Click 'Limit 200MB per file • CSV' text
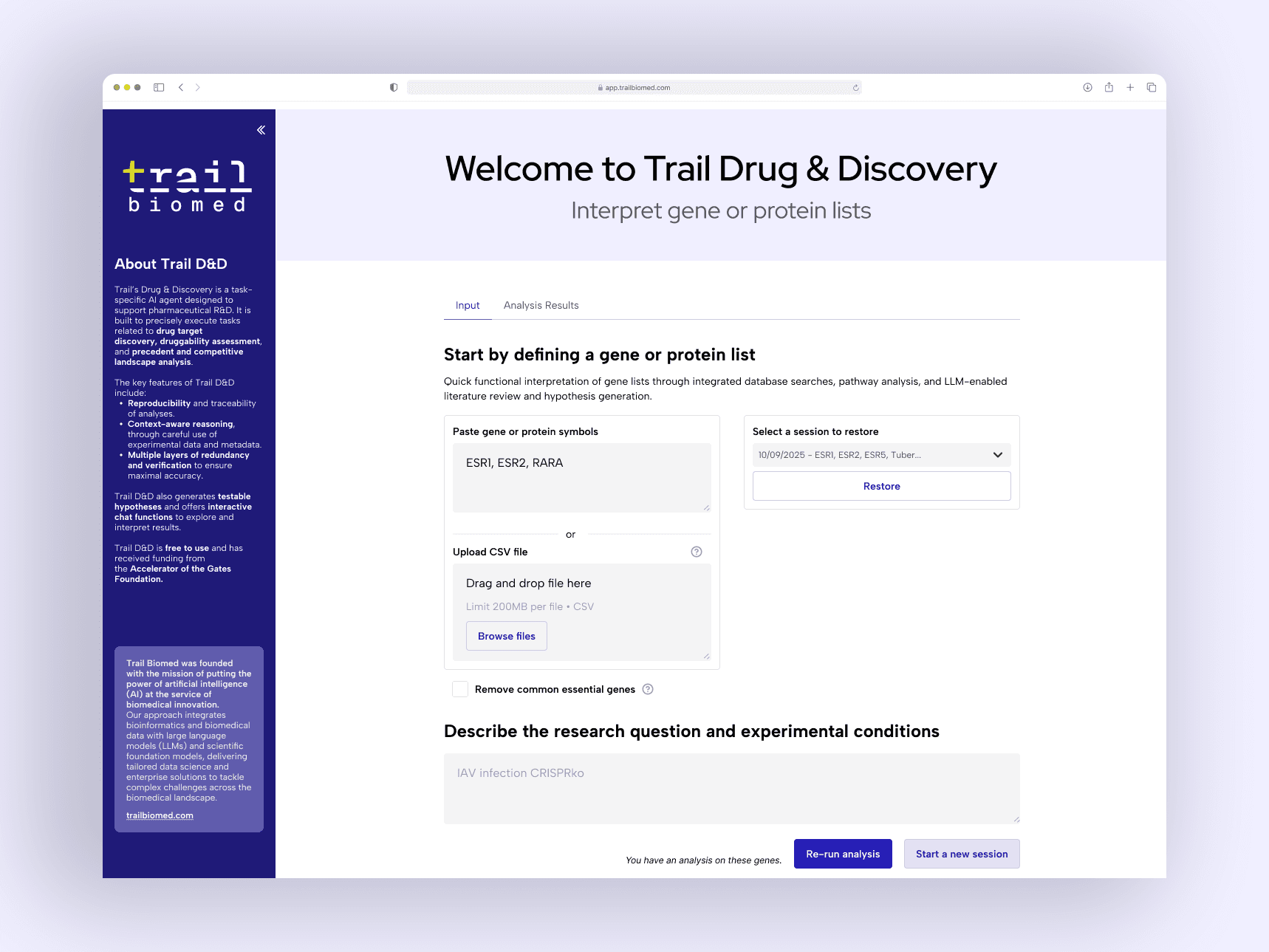This screenshot has width=1269, height=952. pyautogui.click(x=530, y=606)
